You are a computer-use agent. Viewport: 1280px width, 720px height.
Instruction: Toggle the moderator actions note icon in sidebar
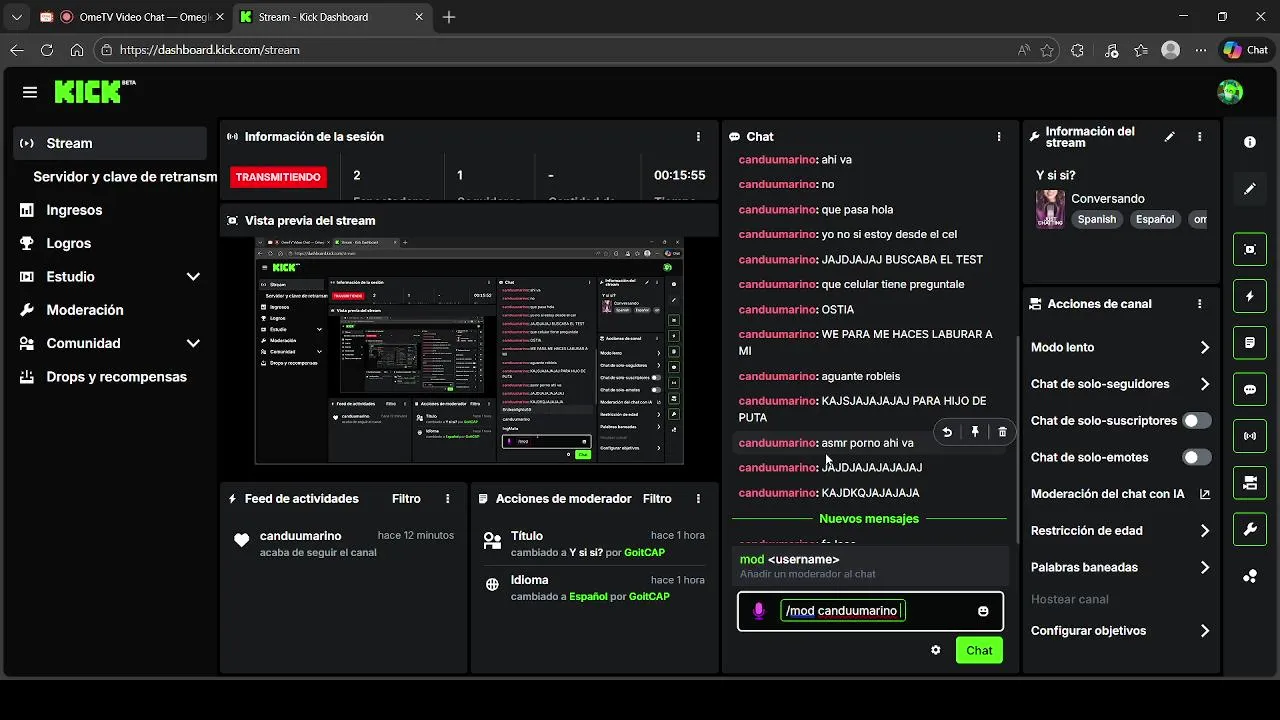[x=1250, y=343]
